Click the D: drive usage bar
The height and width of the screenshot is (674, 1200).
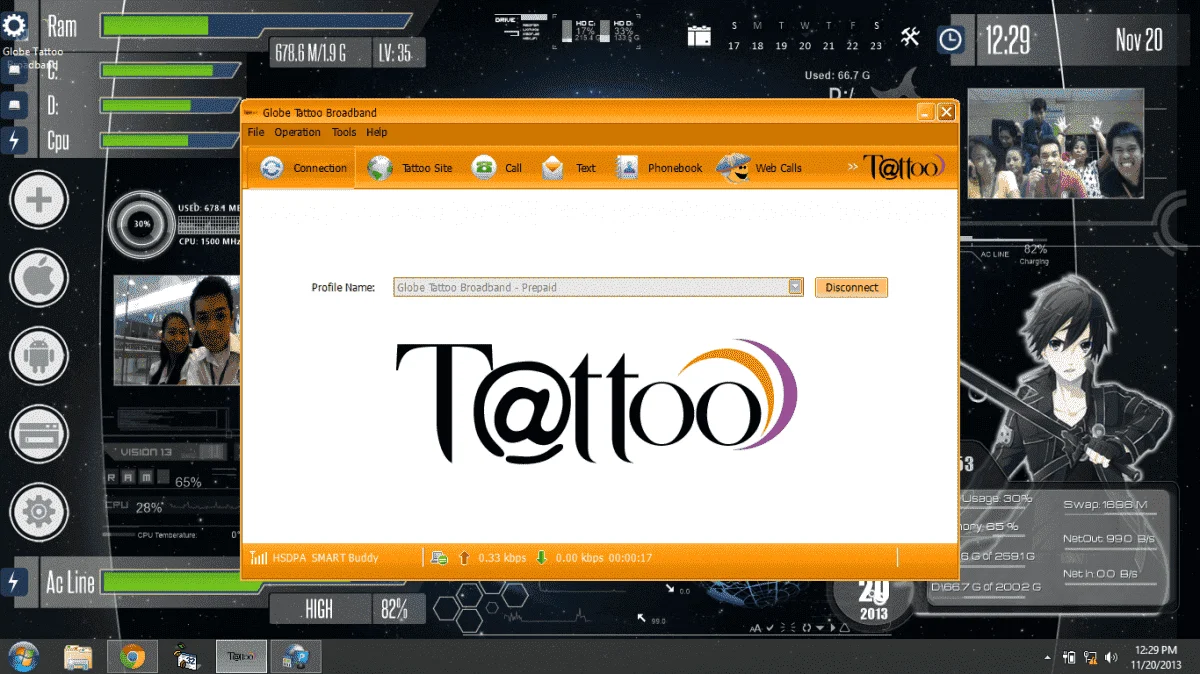171,105
